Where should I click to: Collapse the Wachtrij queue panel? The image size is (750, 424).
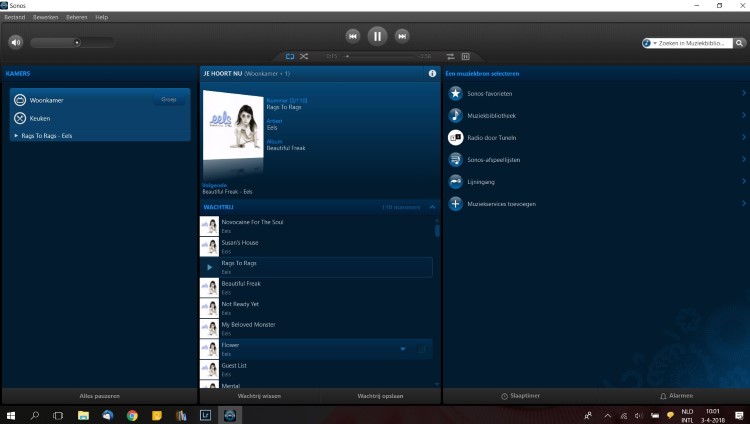tap(432, 207)
